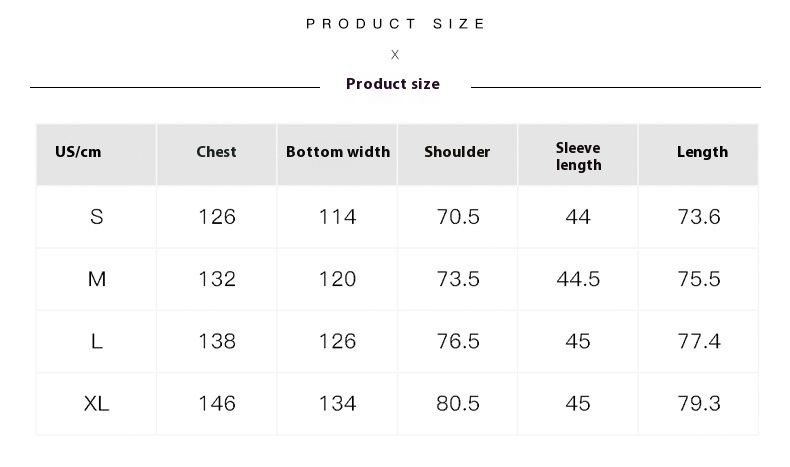Click the Sleeve length column header

coord(578,156)
